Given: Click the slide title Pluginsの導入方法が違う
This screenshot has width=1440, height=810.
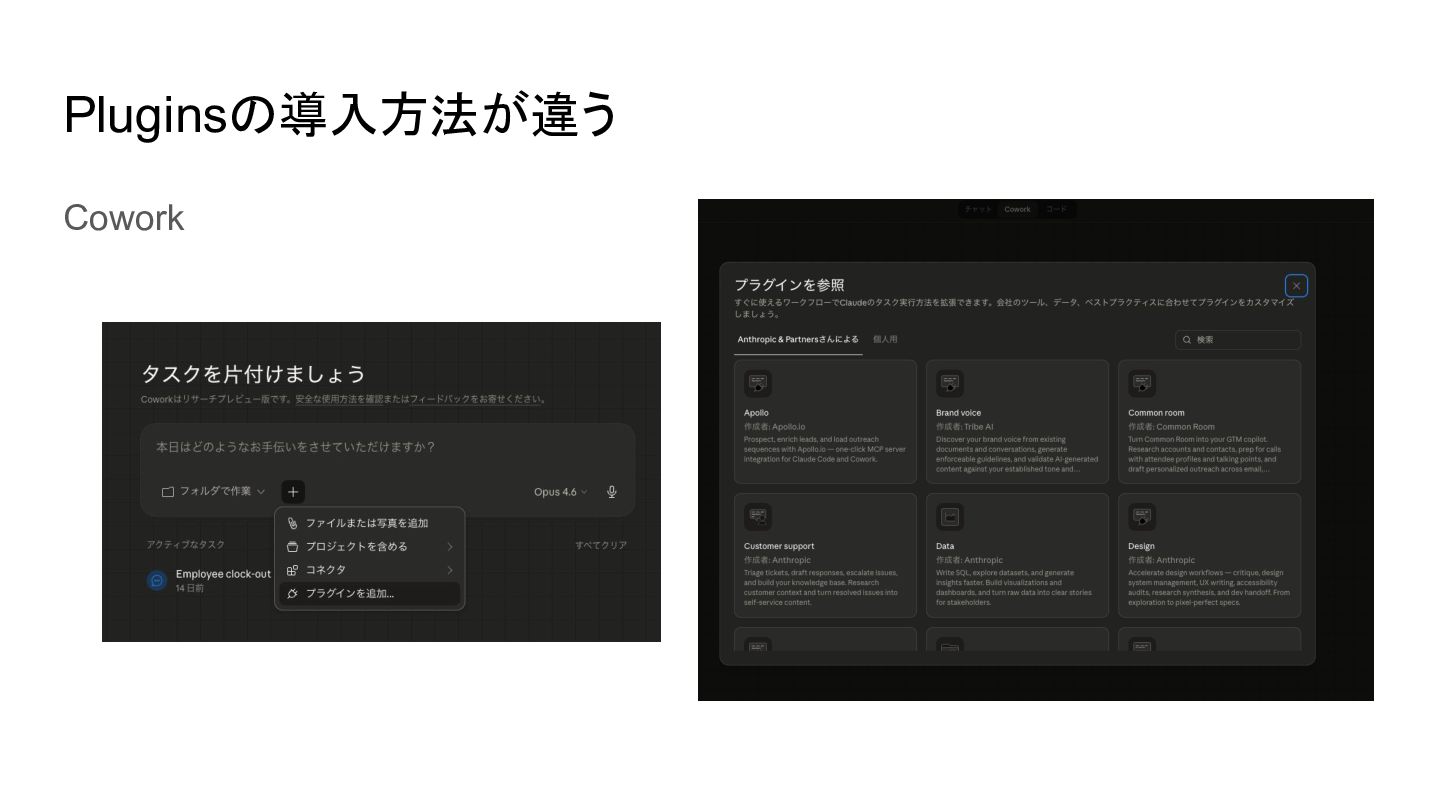Looking at the screenshot, I should 341,115.
